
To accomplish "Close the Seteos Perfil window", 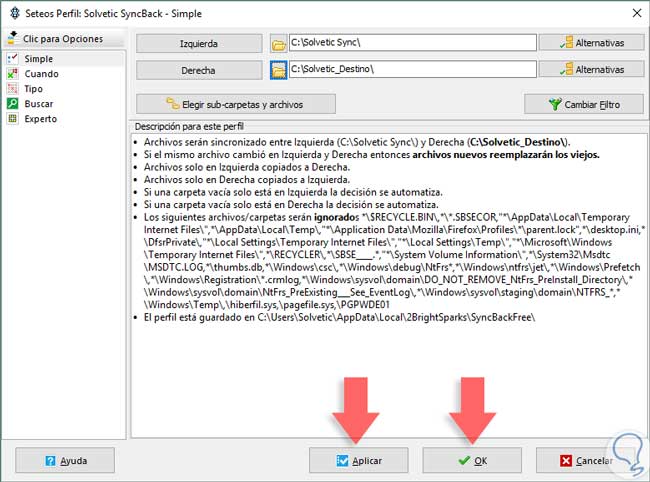I will [637, 13].
